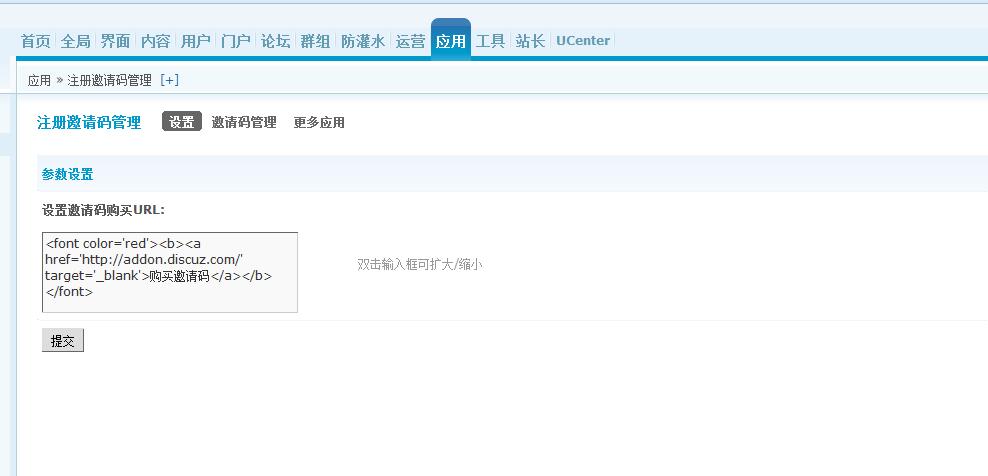988x476 pixels.
Task: Open the UCenter link in navigation
Action: pyautogui.click(x=582, y=41)
